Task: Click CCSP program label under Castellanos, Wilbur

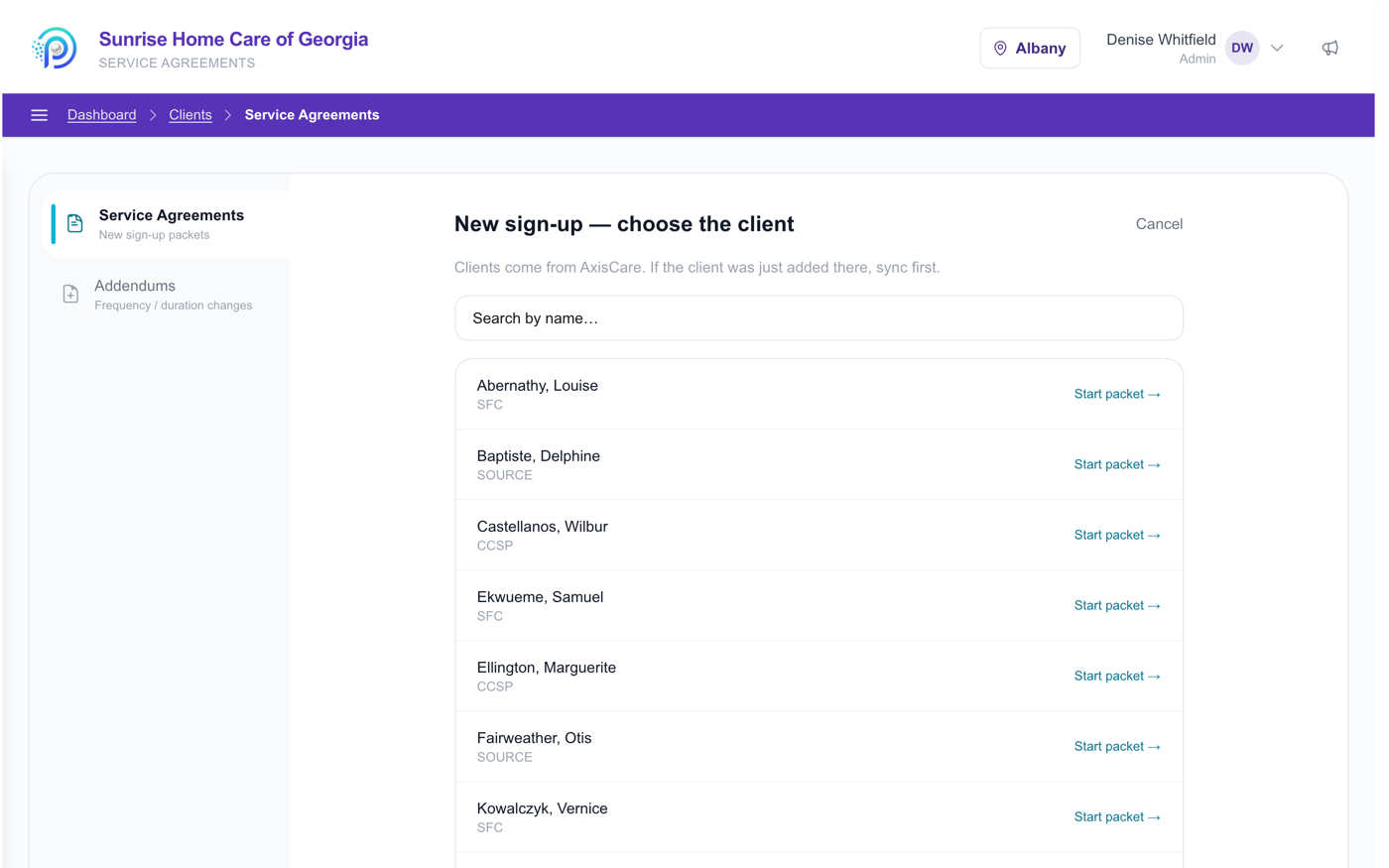Action: [x=494, y=546]
